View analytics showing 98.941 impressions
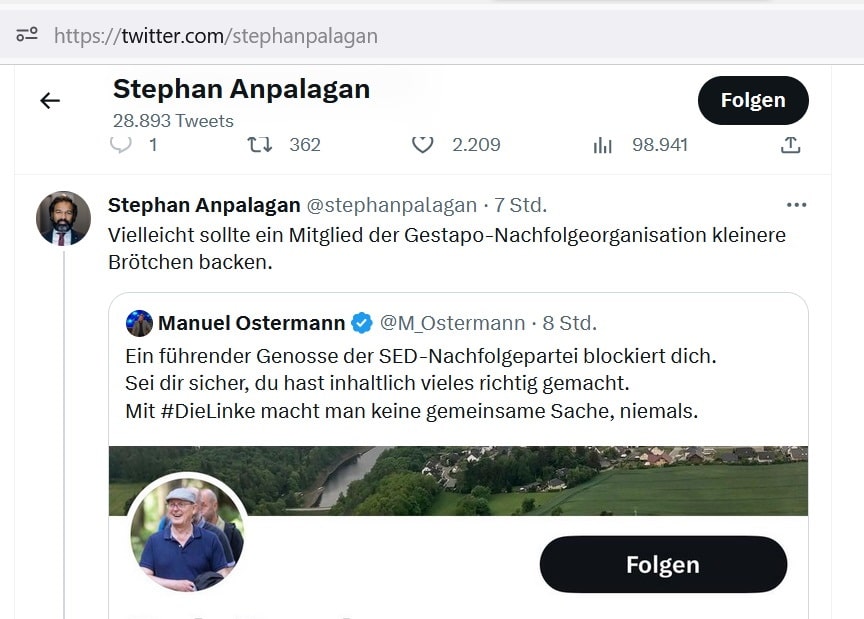The image size is (864, 619). click(602, 144)
